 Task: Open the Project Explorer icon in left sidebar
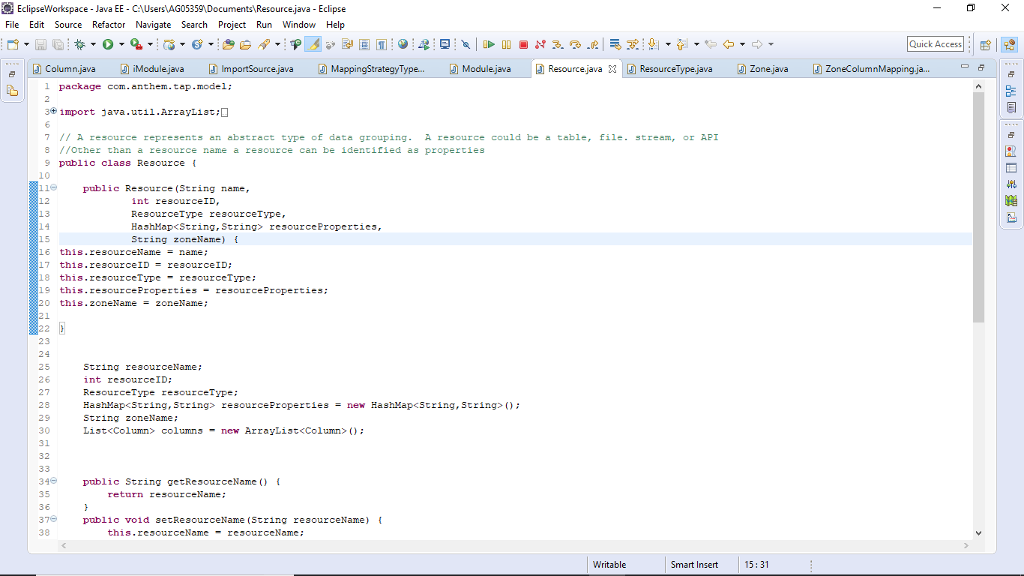(x=12, y=91)
